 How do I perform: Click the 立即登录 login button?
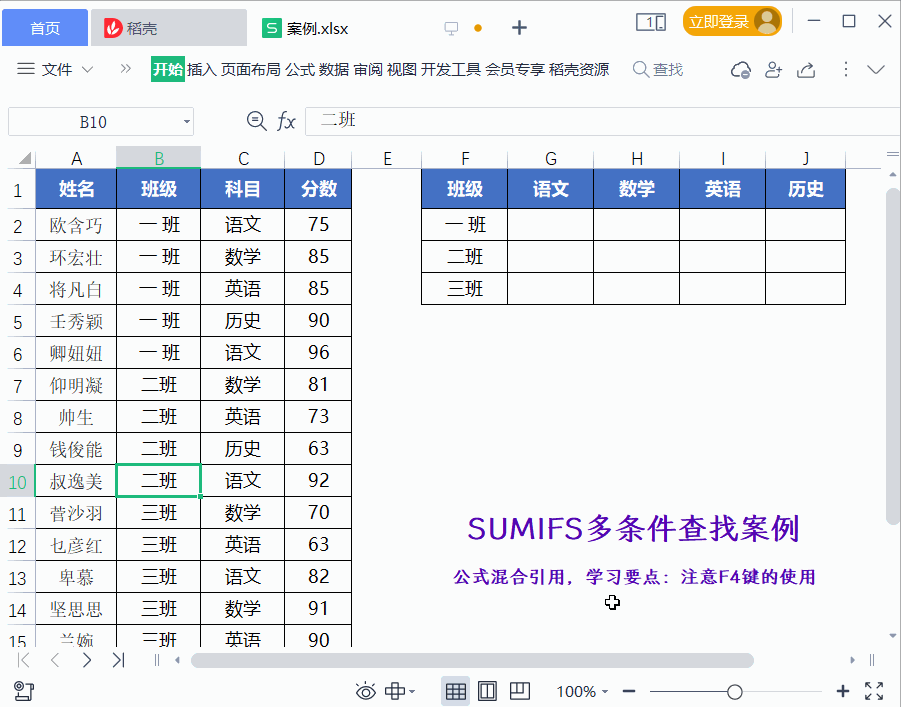[732, 22]
